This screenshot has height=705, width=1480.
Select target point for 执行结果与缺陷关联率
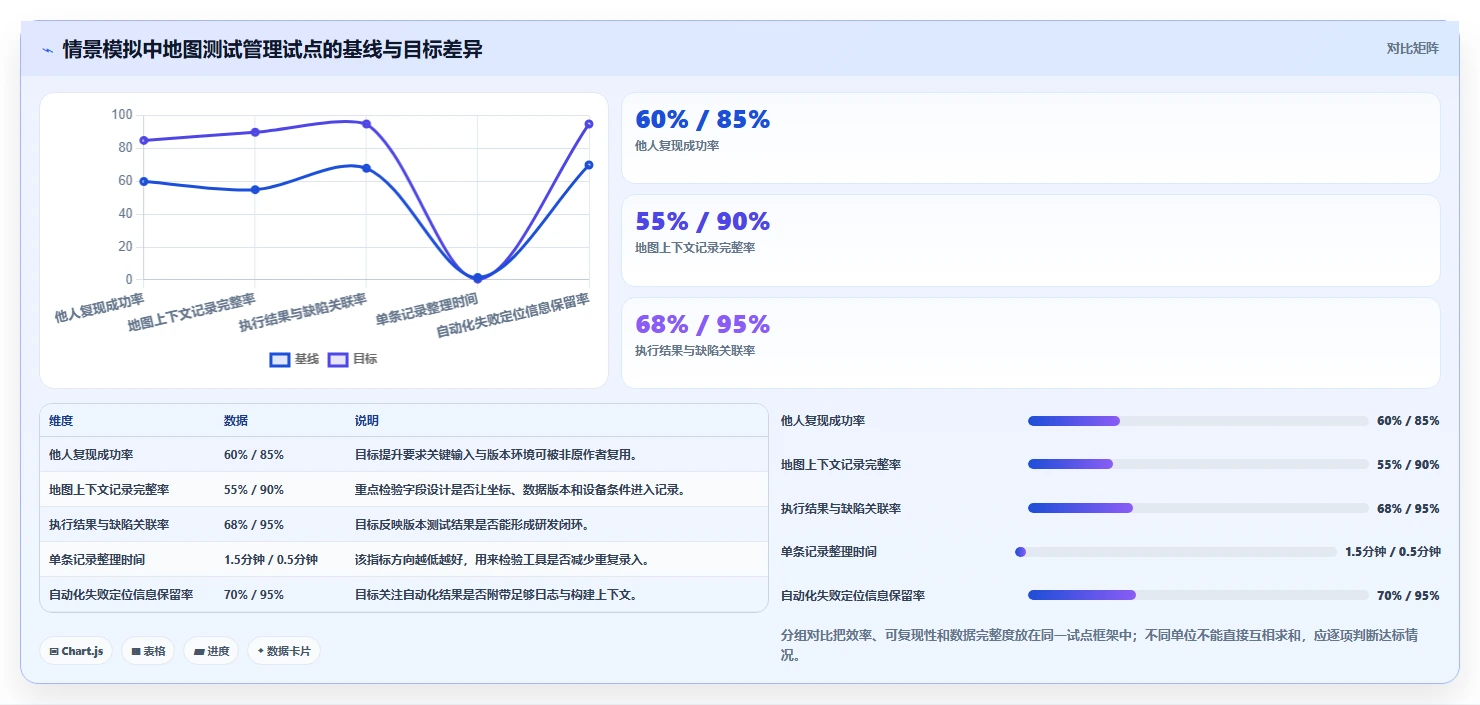point(366,124)
